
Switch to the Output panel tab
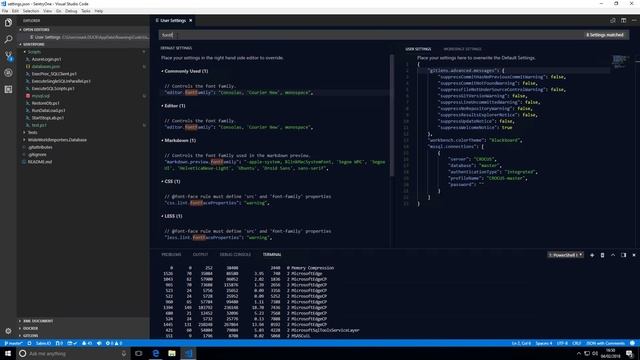(200, 255)
